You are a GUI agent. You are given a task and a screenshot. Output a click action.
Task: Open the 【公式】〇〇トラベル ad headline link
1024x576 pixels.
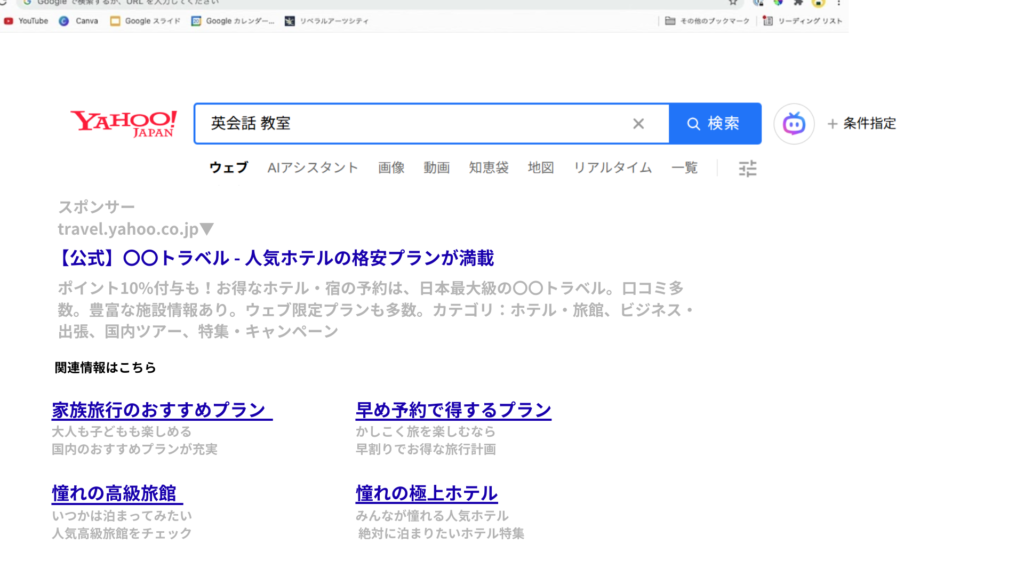point(276,258)
